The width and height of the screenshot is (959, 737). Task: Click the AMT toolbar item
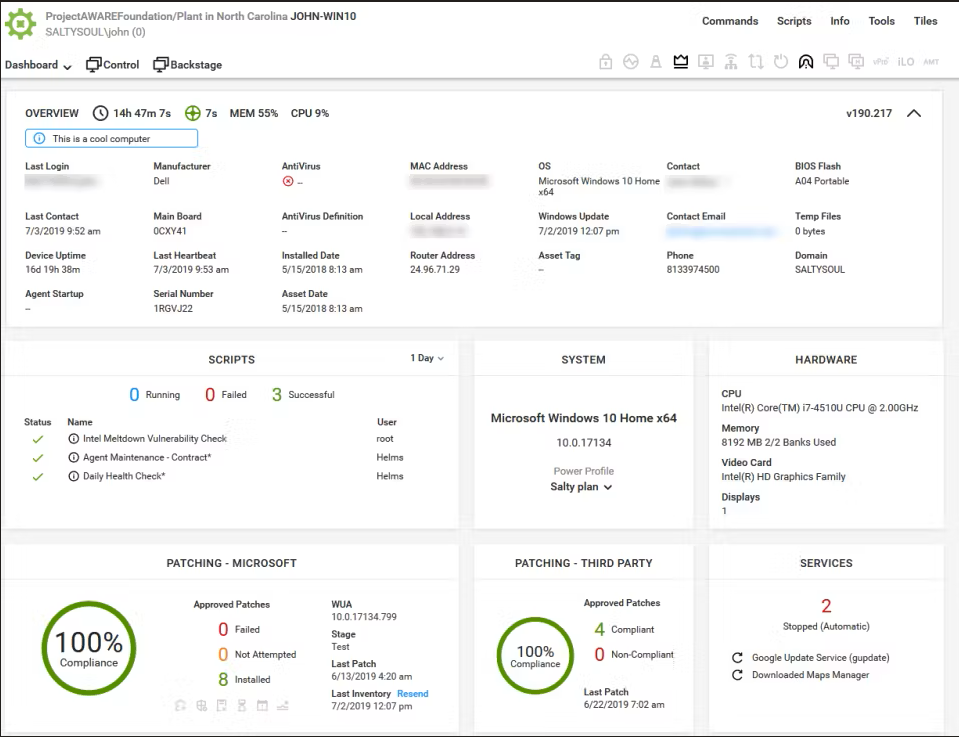pos(931,62)
